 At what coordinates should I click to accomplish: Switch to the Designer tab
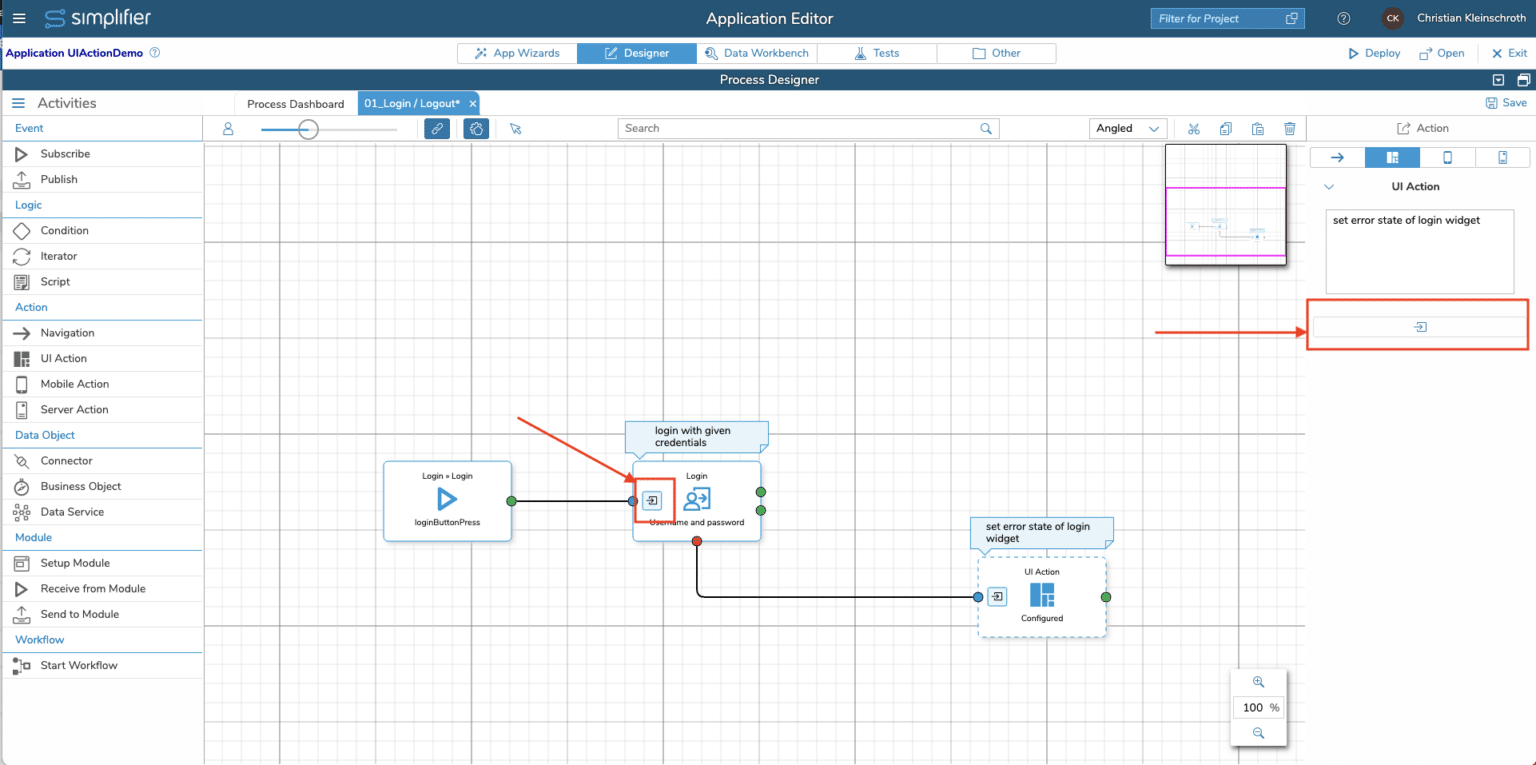click(637, 53)
